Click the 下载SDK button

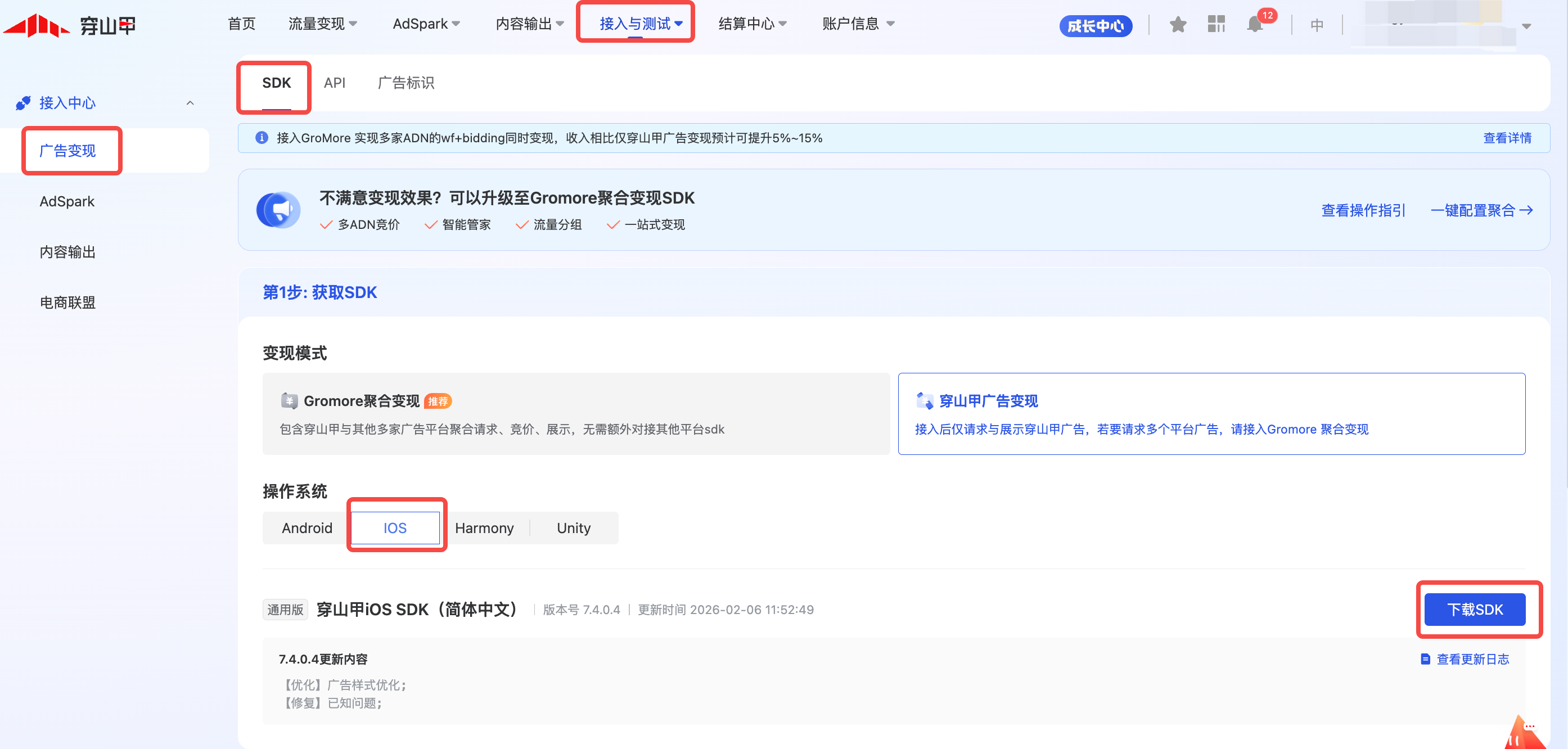pyautogui.click(x=1474, y=609)
